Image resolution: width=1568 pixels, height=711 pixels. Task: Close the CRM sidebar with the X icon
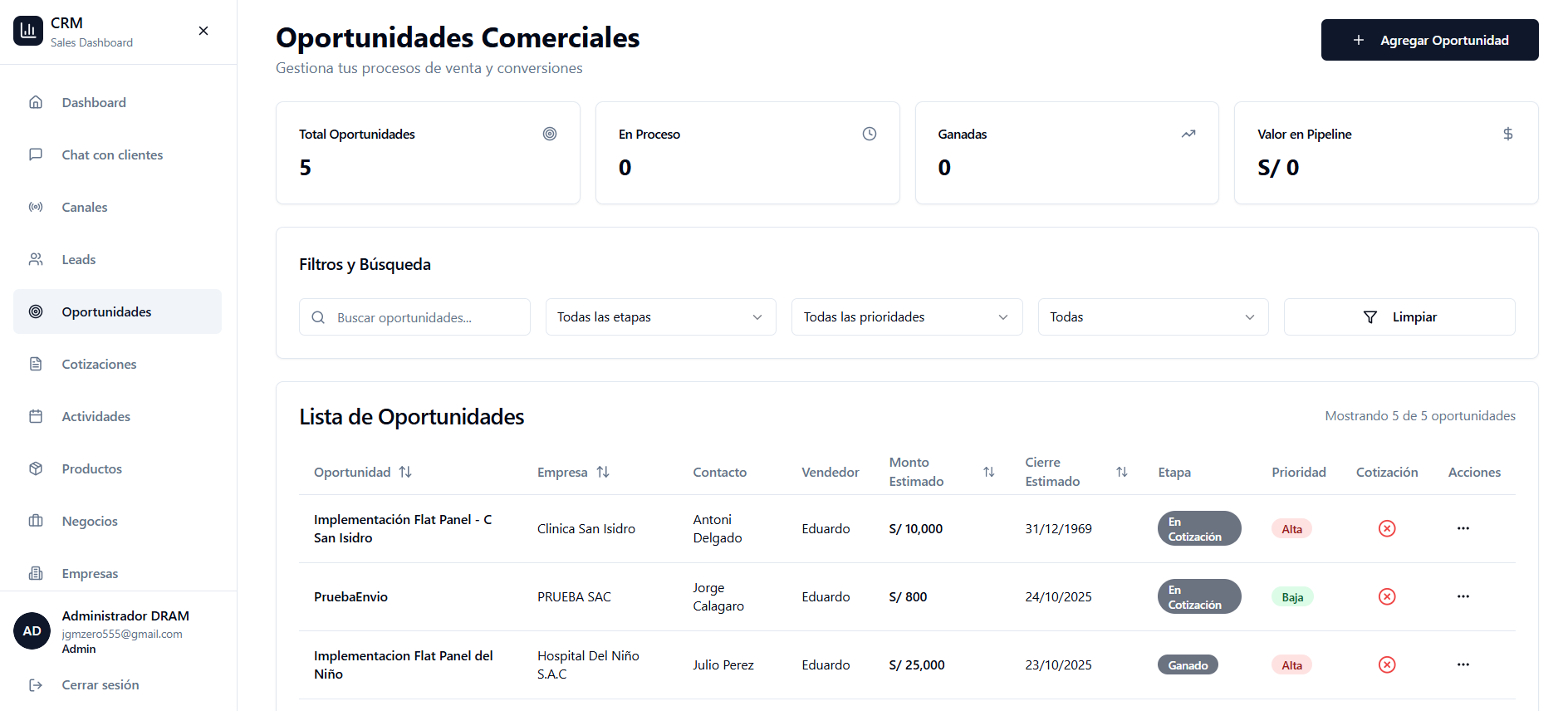click(x=203, y=31)
